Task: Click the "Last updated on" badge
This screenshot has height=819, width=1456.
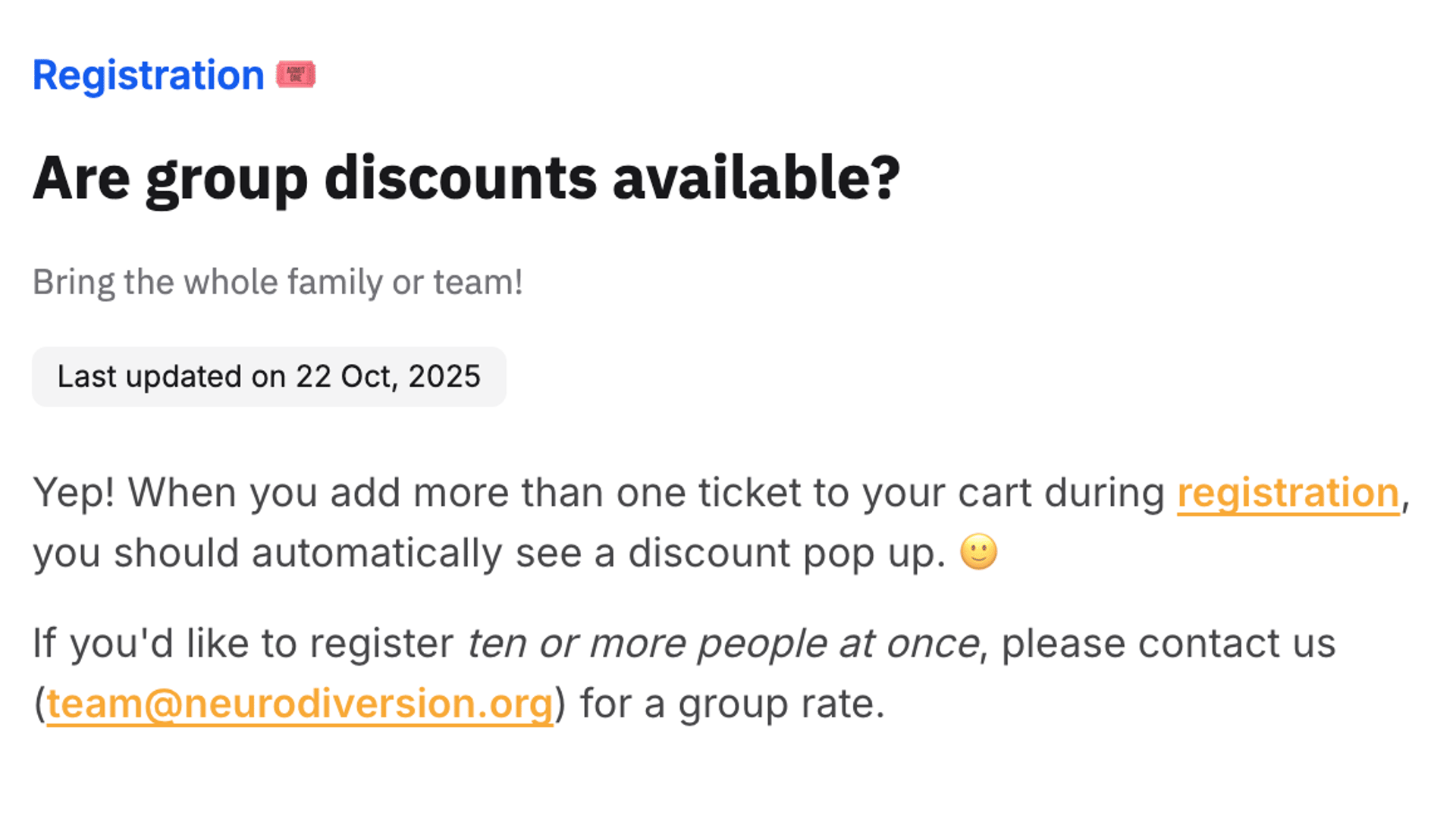Action: tap(268, 377)
